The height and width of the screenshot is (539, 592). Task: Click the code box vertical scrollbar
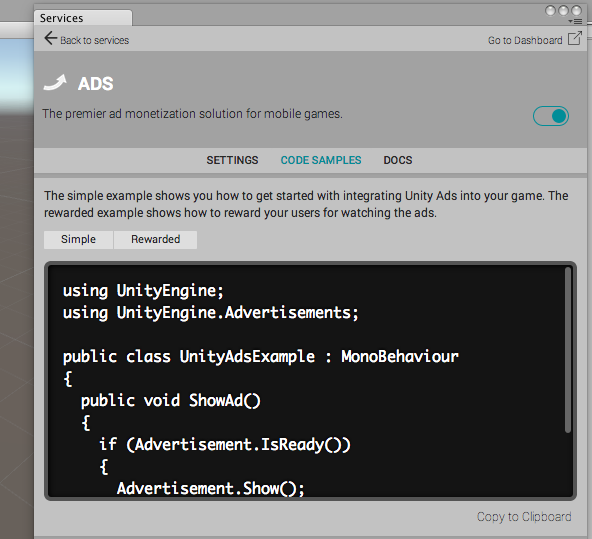[x=567, y=350]
